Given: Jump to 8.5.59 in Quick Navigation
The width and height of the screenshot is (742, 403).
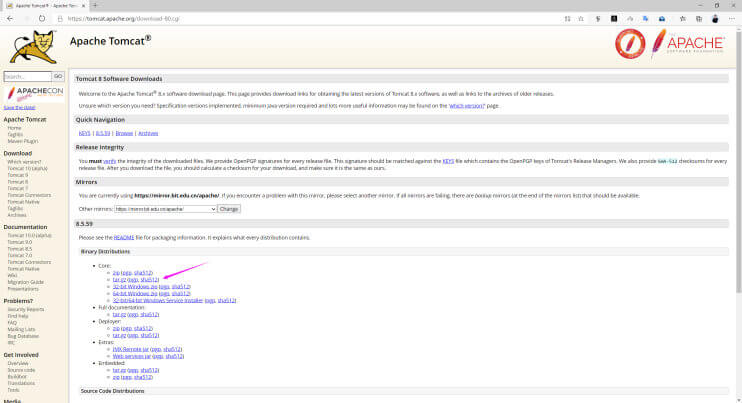Looking at the screenshot, I should tap(103, 133).
